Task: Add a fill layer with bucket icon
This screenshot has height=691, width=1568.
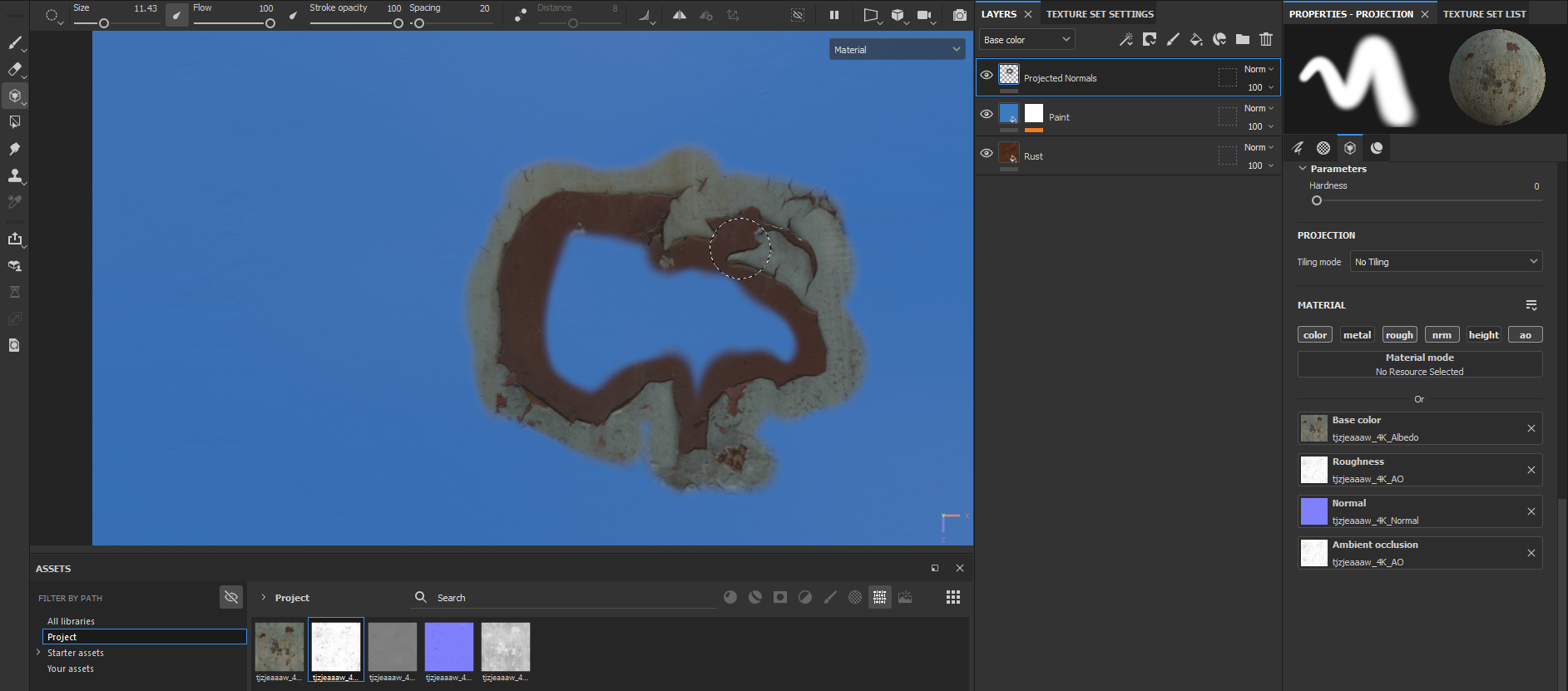Action: click(x=1195, y=39)
